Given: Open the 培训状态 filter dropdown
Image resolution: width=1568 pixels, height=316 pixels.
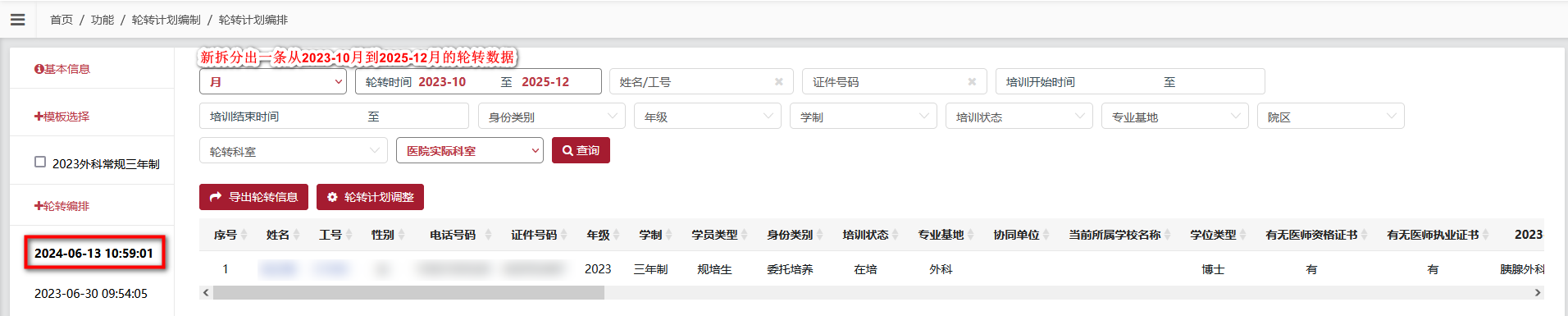Looking at the screenshot, I should (x=1019, y=116).
